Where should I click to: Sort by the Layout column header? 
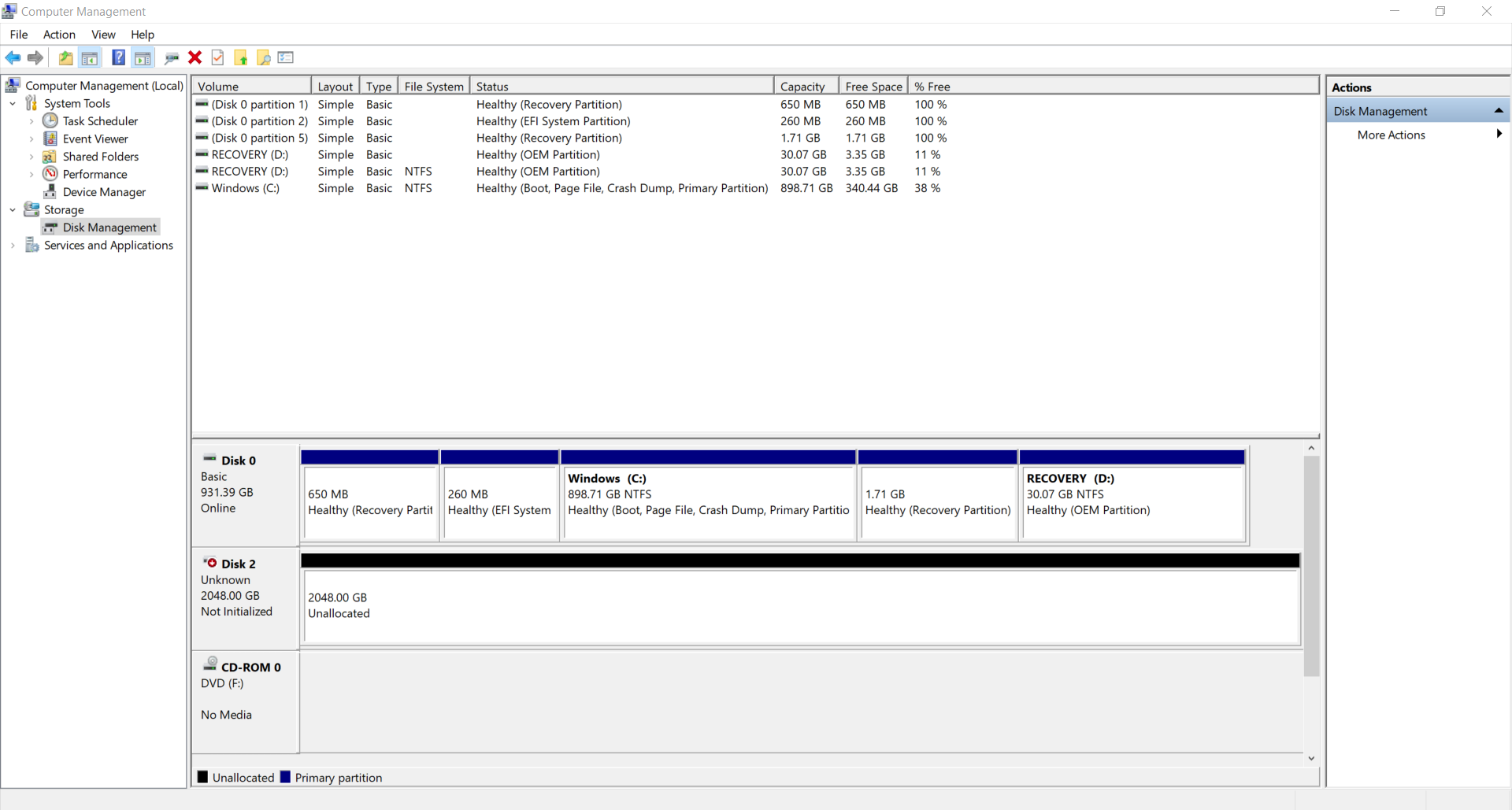[335, 86]
